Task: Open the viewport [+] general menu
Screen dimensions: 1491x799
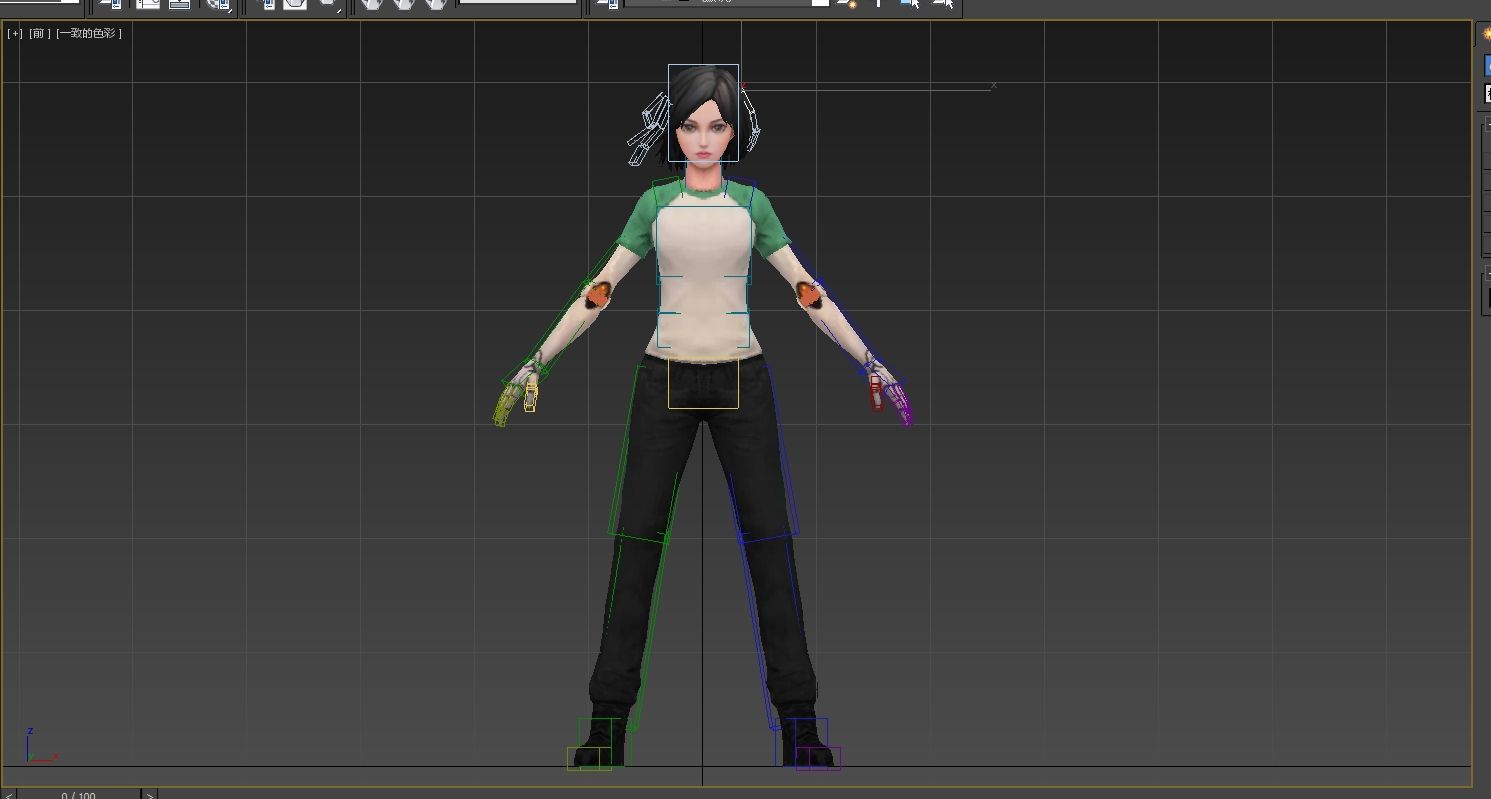Action: pyautogui.click(x=15, y=33)
